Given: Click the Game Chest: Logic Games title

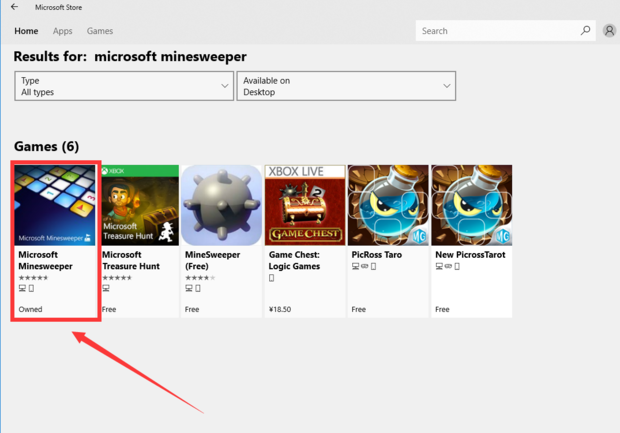Looking at the screenshot, I should click(294, 260).
